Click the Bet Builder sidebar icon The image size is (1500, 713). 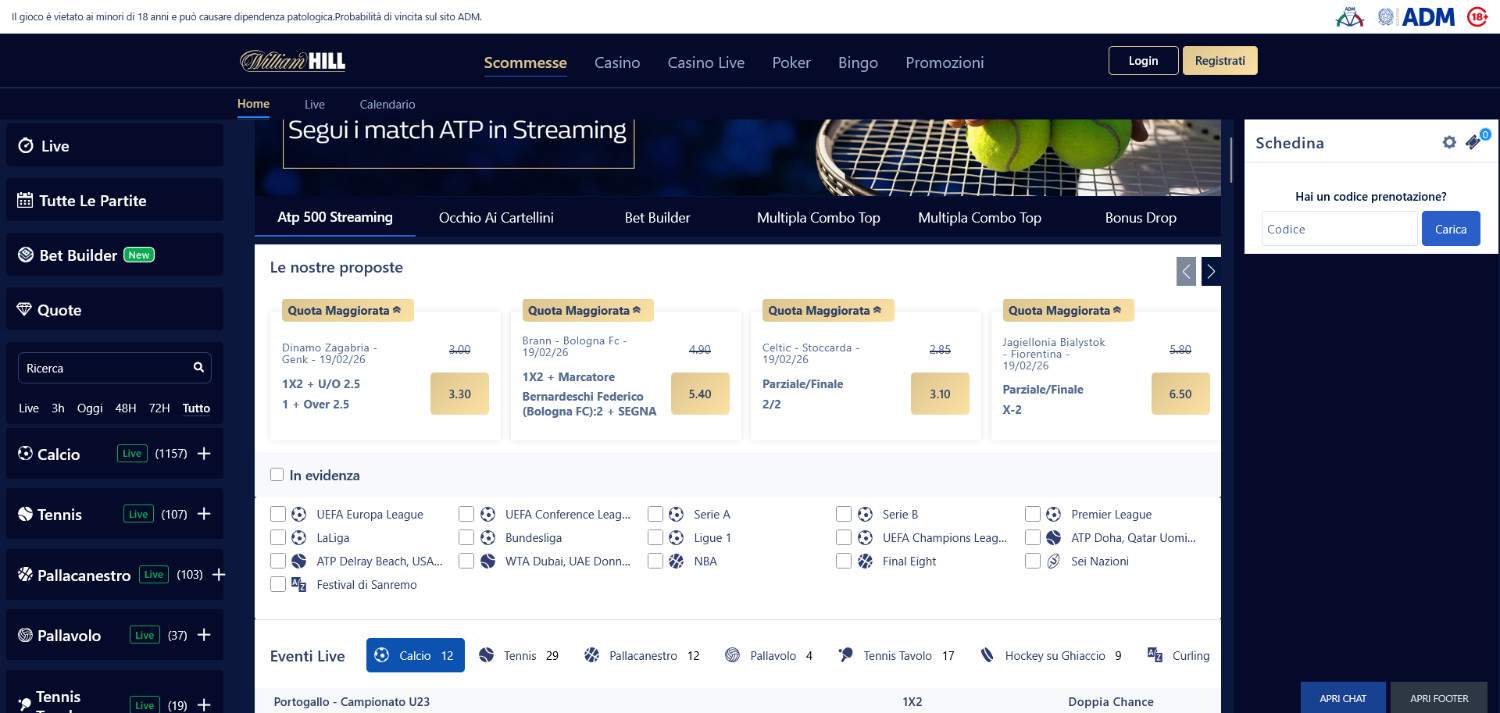tap(27, 255)
